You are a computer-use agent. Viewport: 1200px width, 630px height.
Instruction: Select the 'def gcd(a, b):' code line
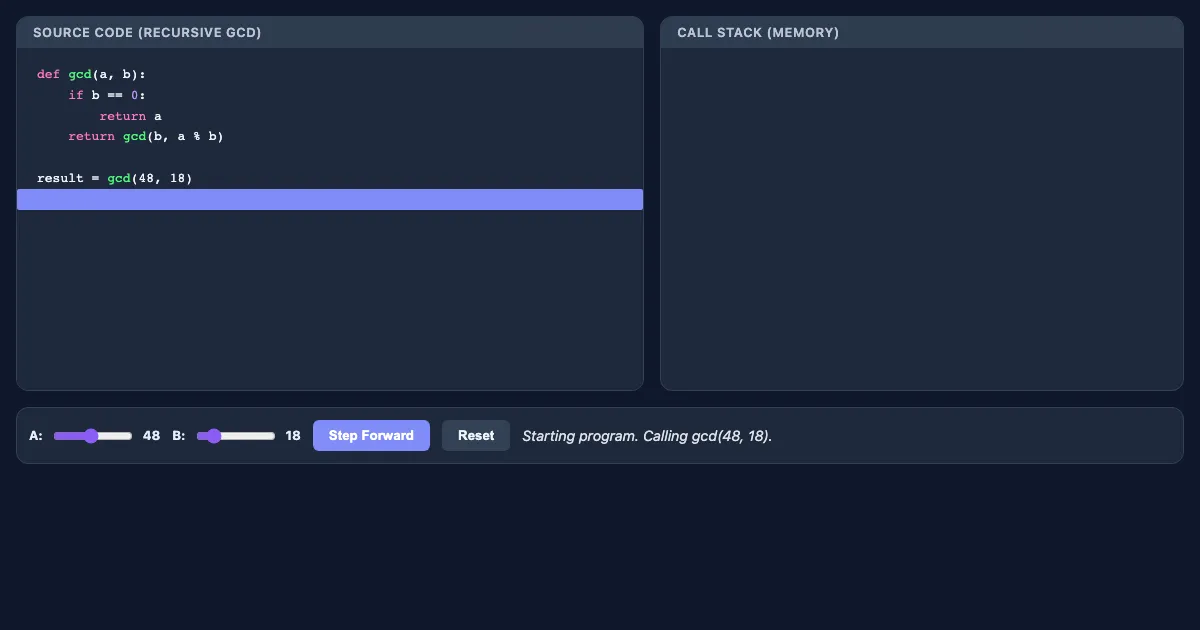[x=330, y=74]
